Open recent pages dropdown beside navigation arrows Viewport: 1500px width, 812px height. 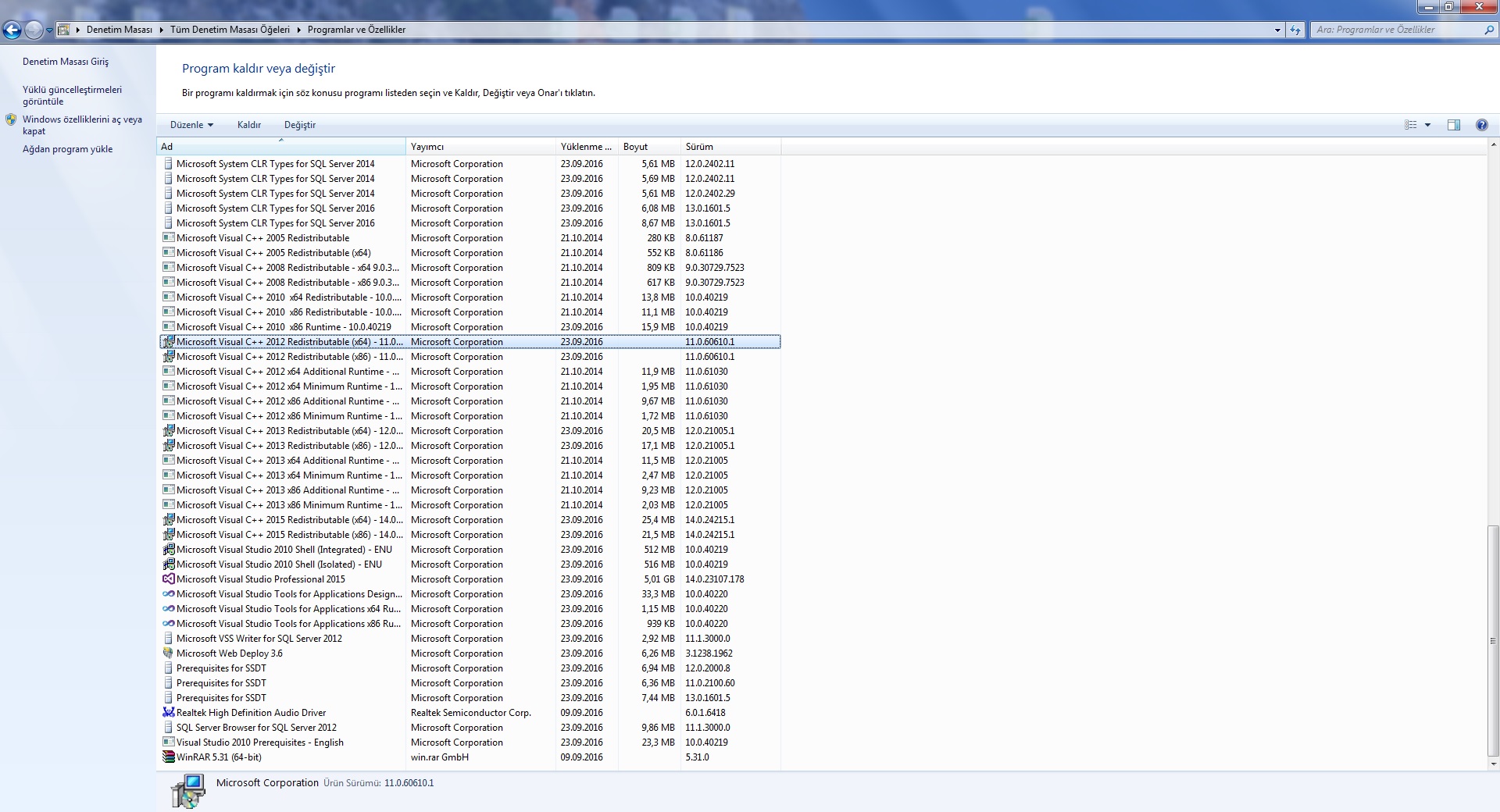[49, 30]
